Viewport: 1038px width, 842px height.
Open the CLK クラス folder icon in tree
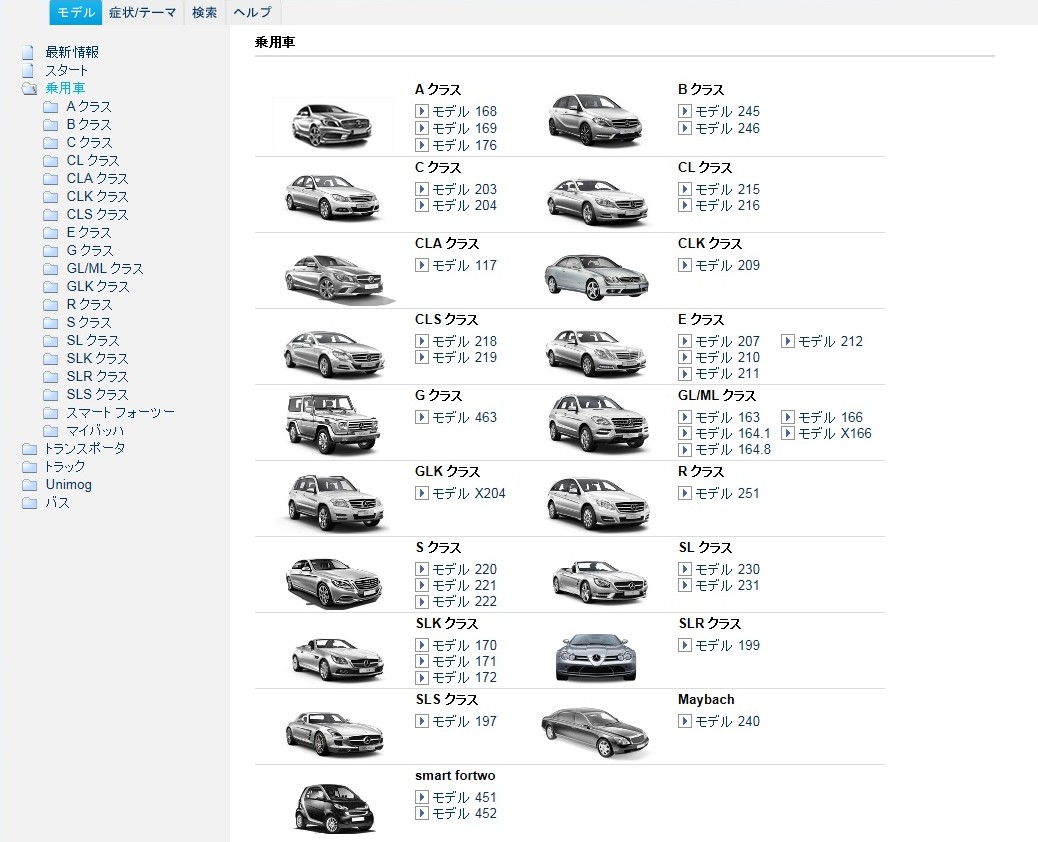(x=50, y=197)
